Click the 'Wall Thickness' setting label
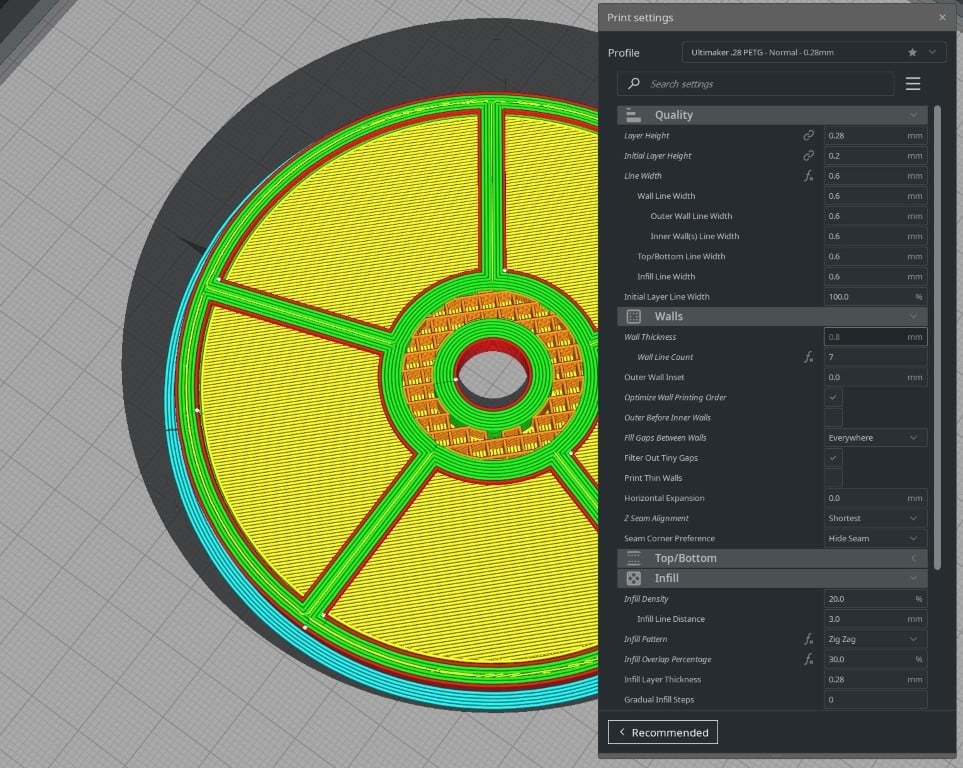 pyautogui.click(x=650, y=337)
